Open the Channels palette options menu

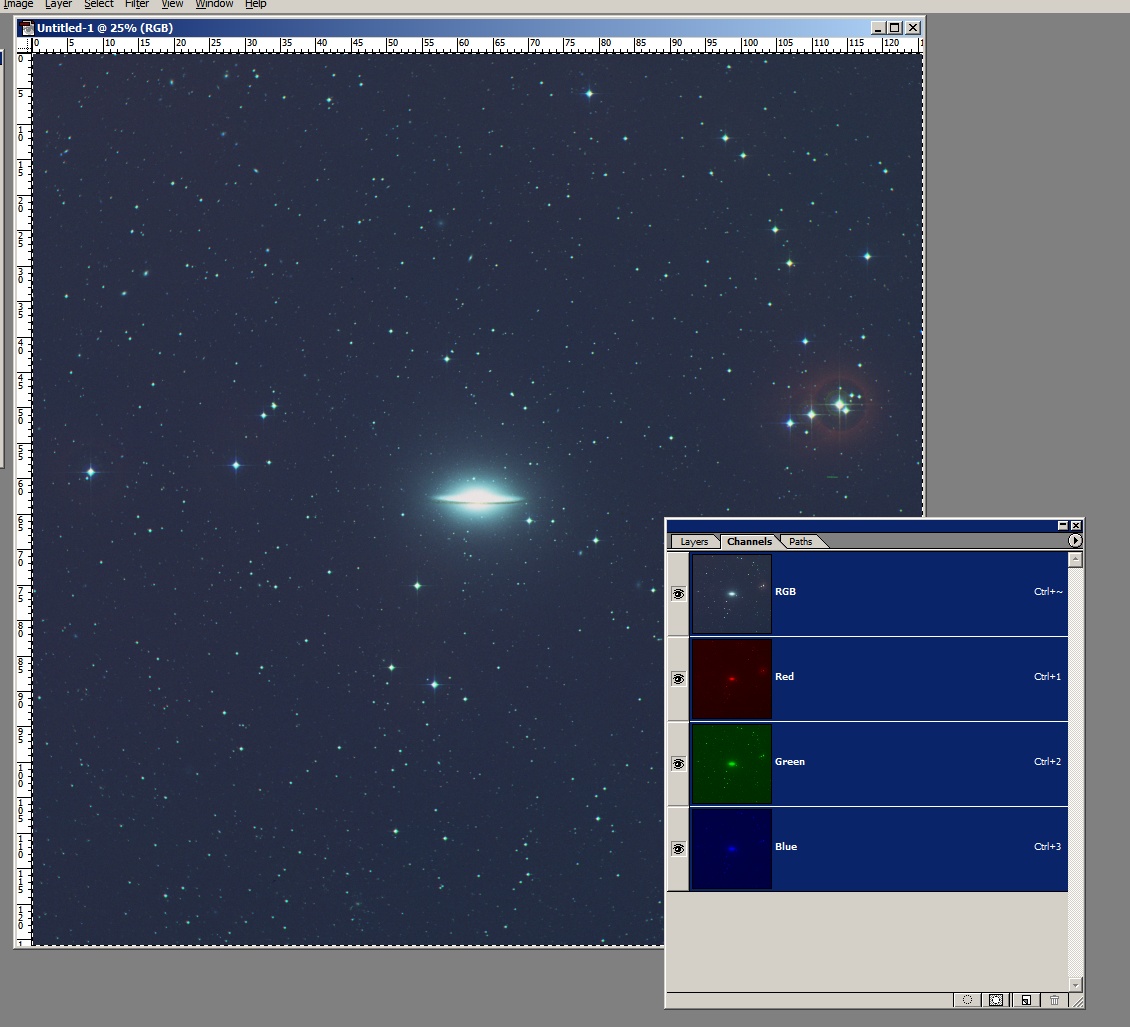(x=1075, y=541)
